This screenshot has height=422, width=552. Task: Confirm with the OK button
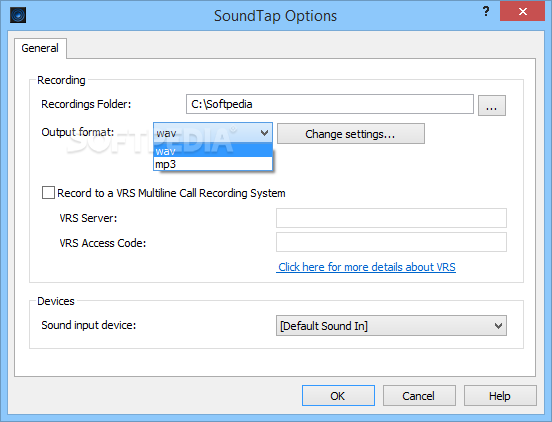click(x=338, y=396)
